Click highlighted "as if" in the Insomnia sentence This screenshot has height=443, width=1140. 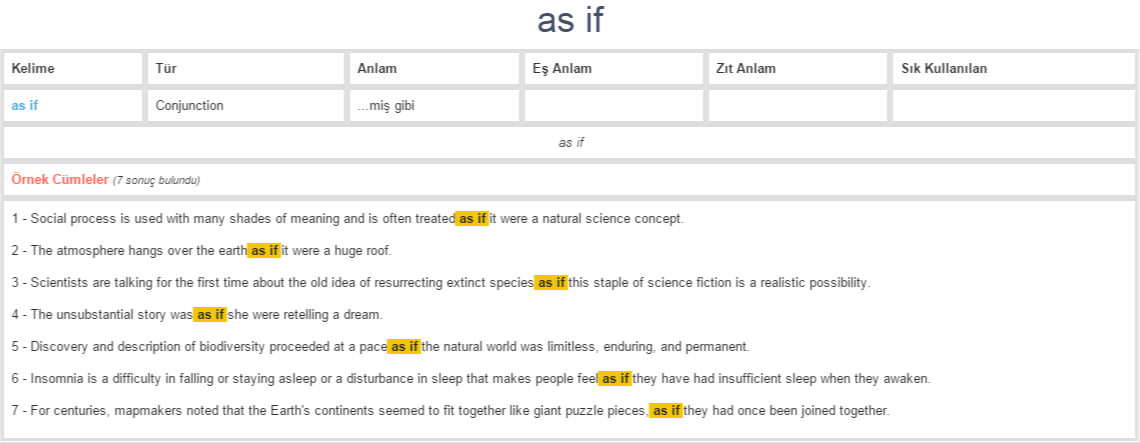615,379
